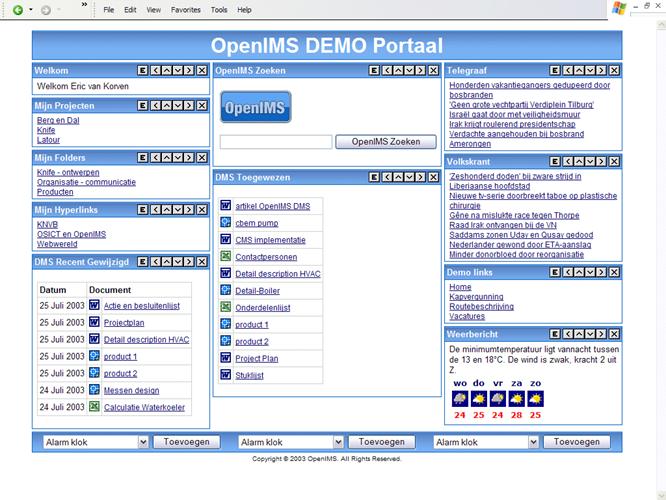This screenshot has height=500, width=666.
Task: Open the Favorites menu
Action: (x=185, y=9)
